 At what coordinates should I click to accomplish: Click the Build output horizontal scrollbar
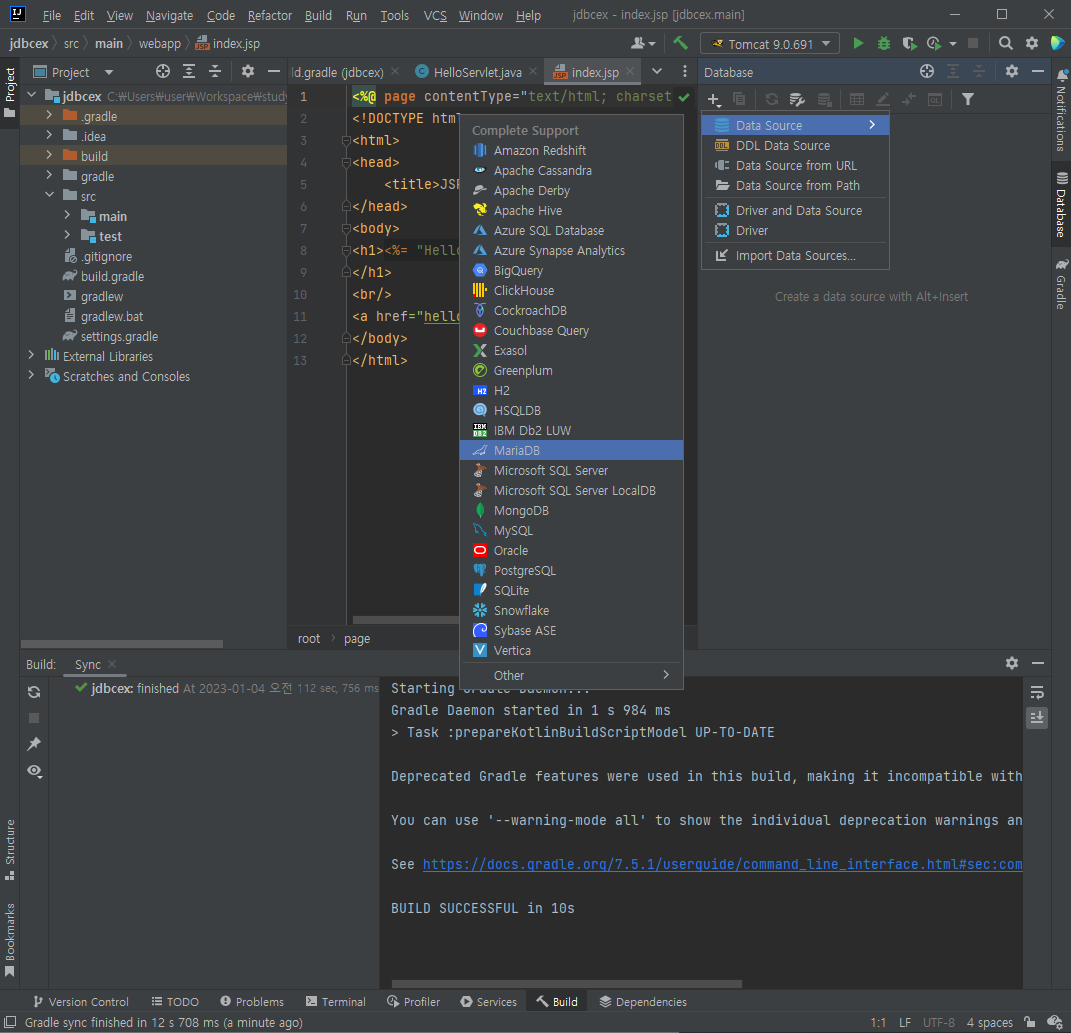567,984
